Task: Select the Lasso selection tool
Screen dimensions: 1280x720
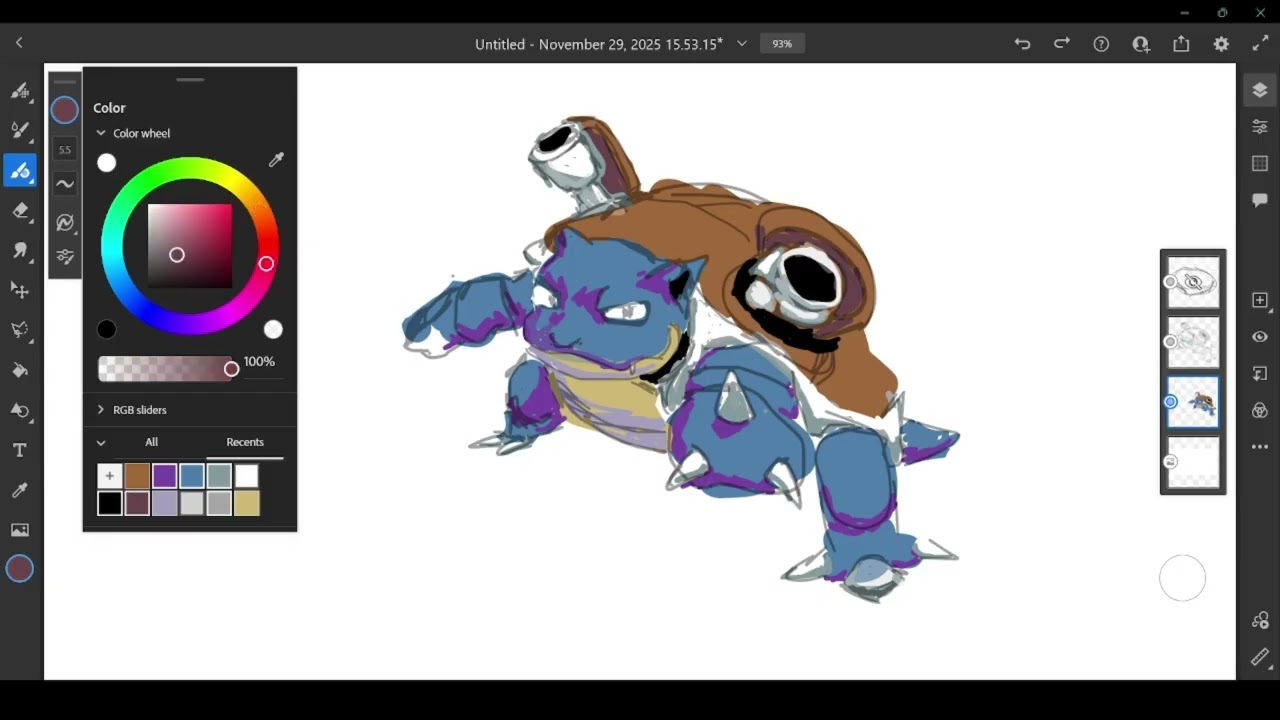Action: click(19, 330)
